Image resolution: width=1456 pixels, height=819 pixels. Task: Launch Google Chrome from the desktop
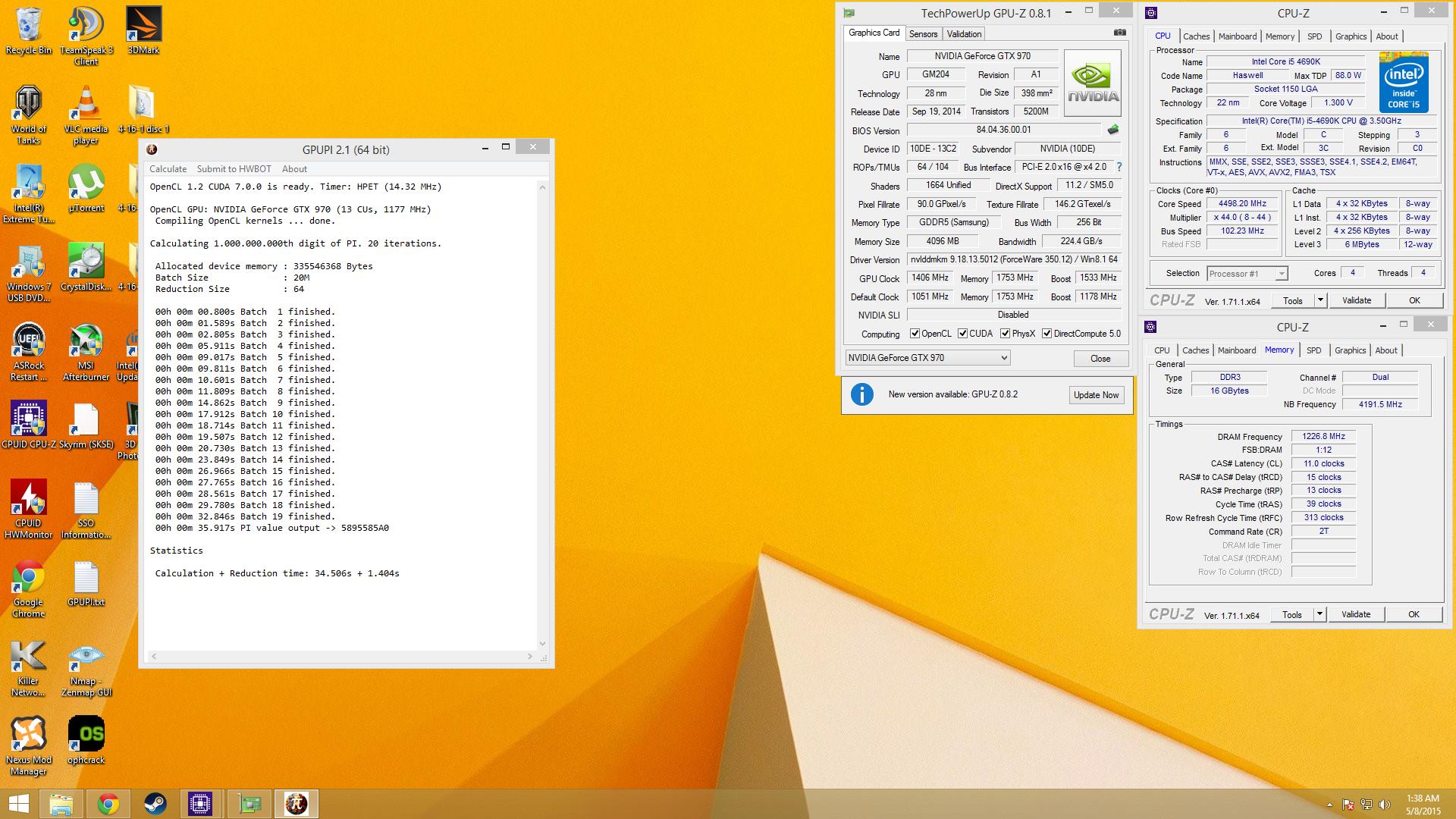29,588
